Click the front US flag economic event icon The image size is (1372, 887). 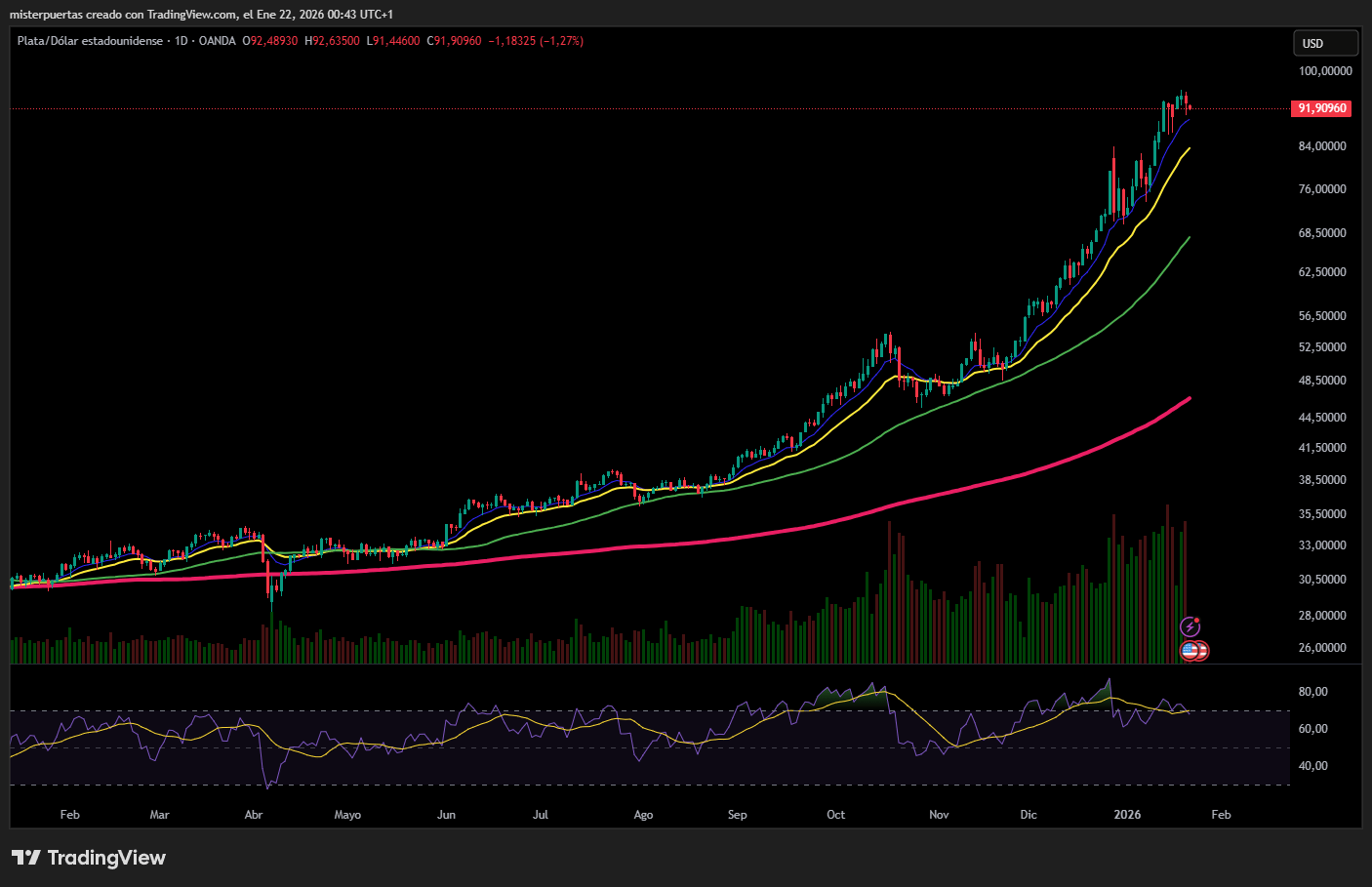[1190, 650]
